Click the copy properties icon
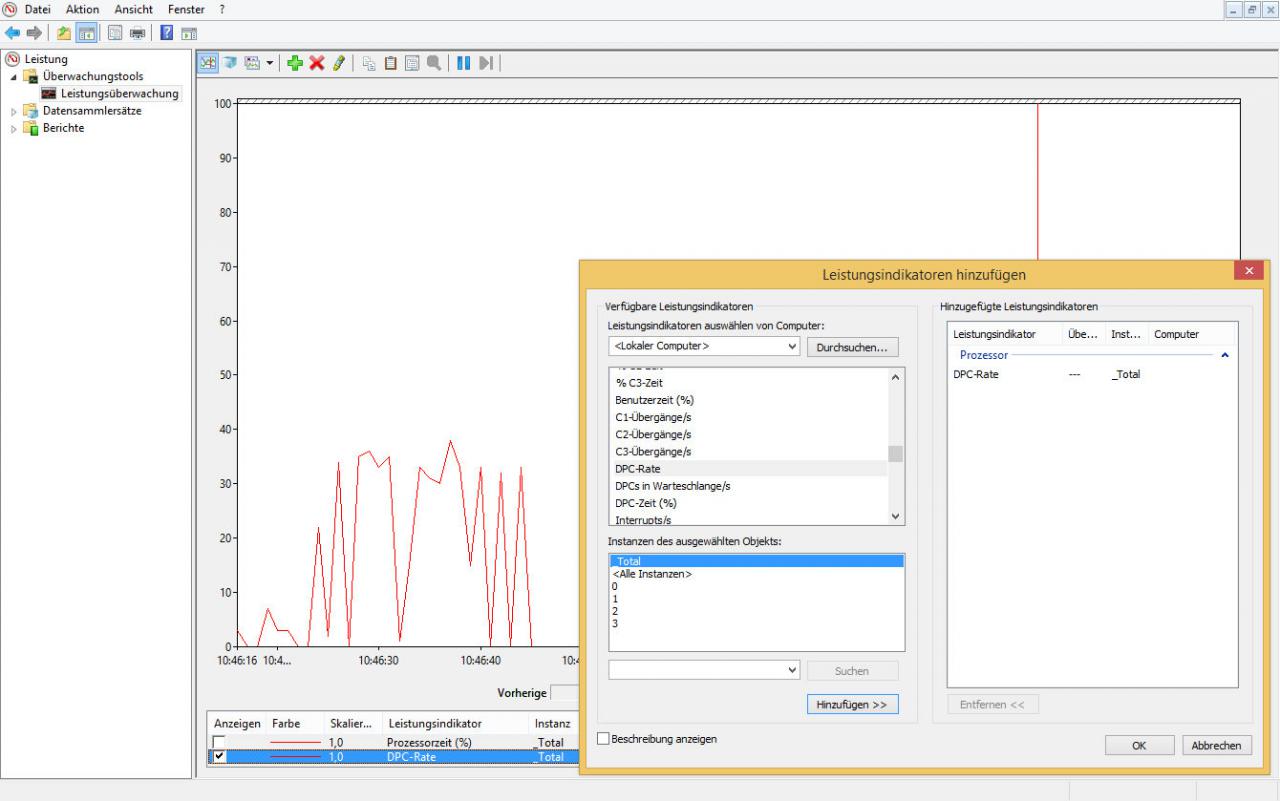The image size is (1280, 801). click(369, 63)
